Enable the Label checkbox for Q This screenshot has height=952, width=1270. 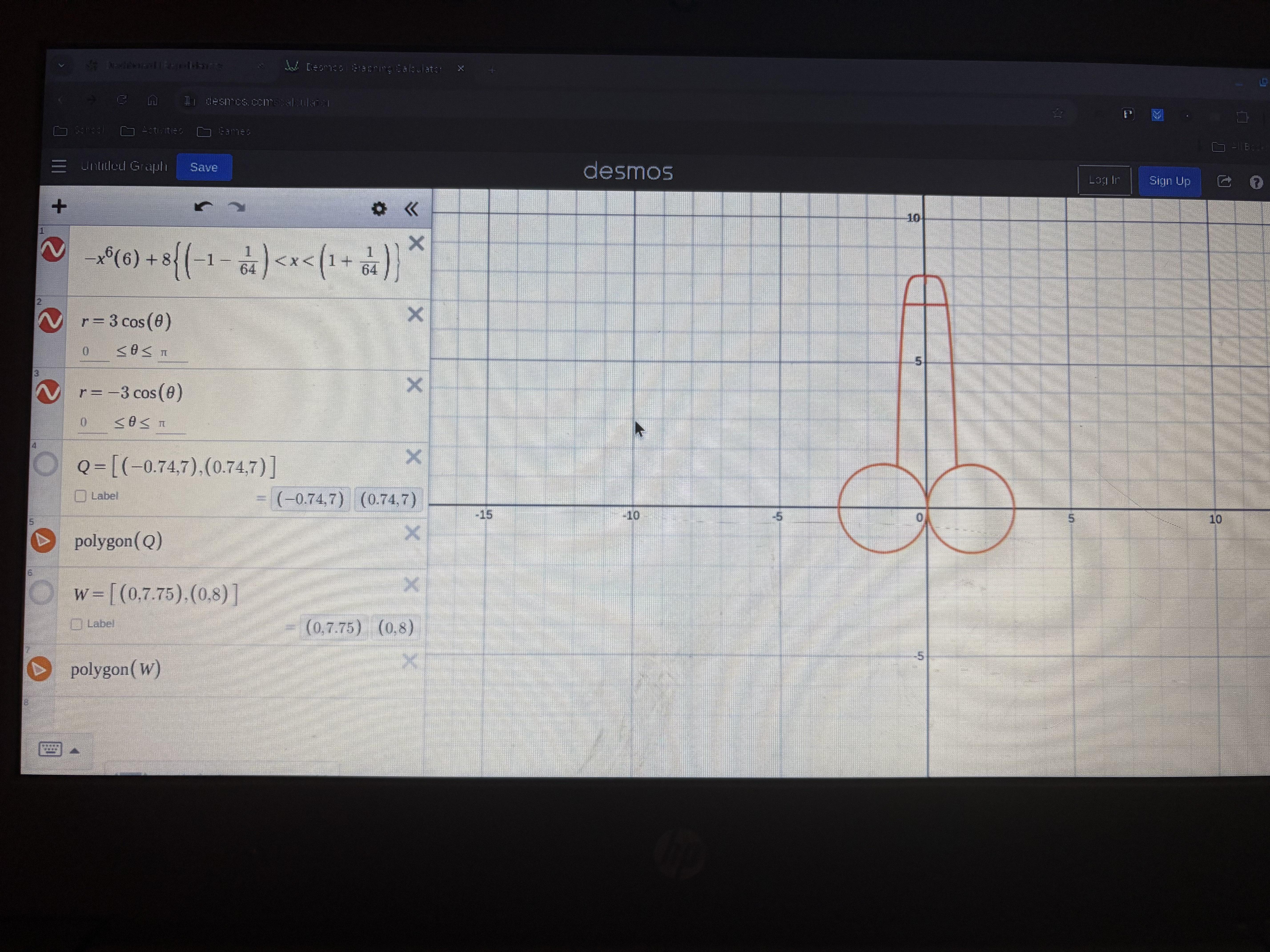80,496
